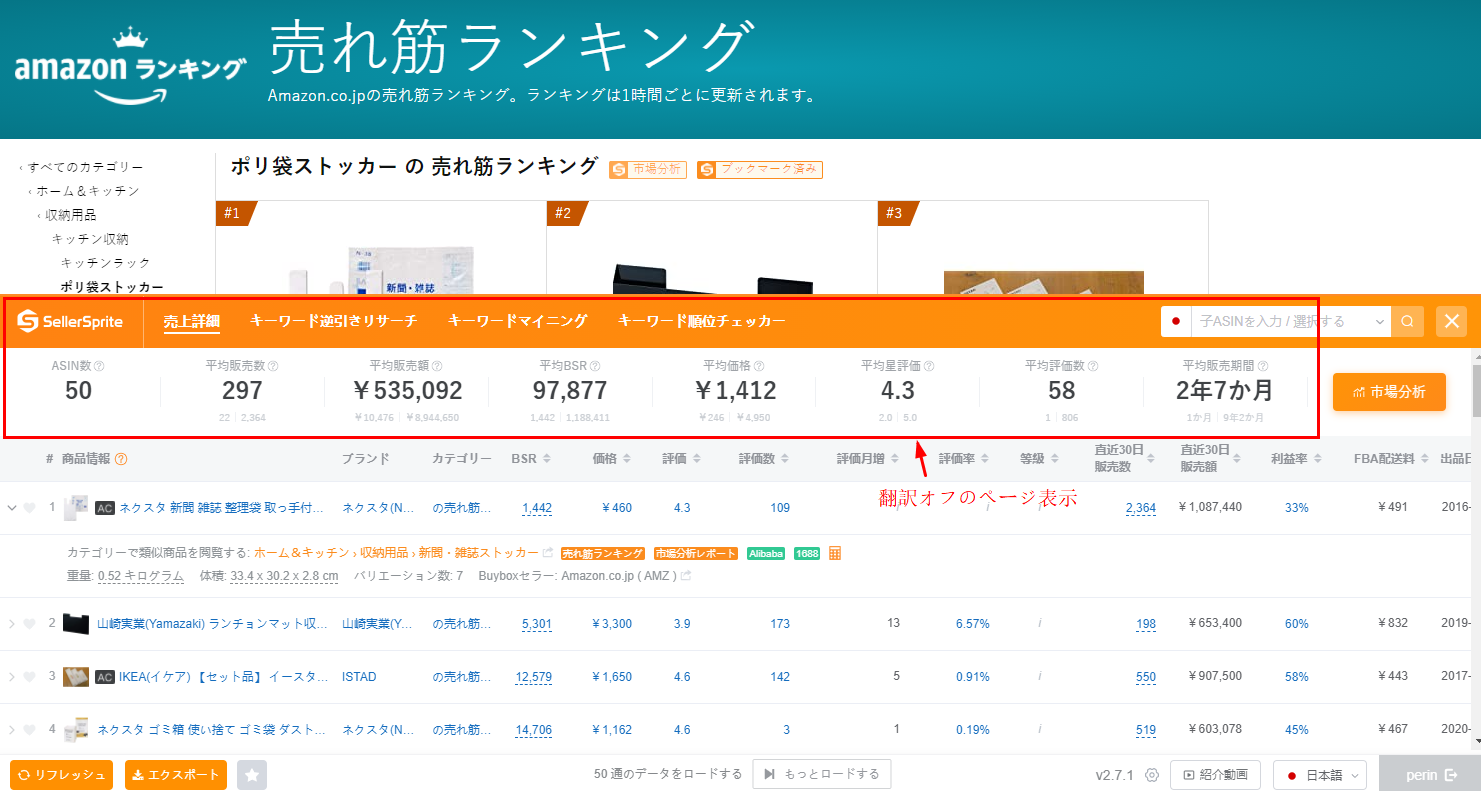The image size is (1481, 791).
Task: Close the SellerSprite panel with the X button
Action: [x=1452, y=321]
